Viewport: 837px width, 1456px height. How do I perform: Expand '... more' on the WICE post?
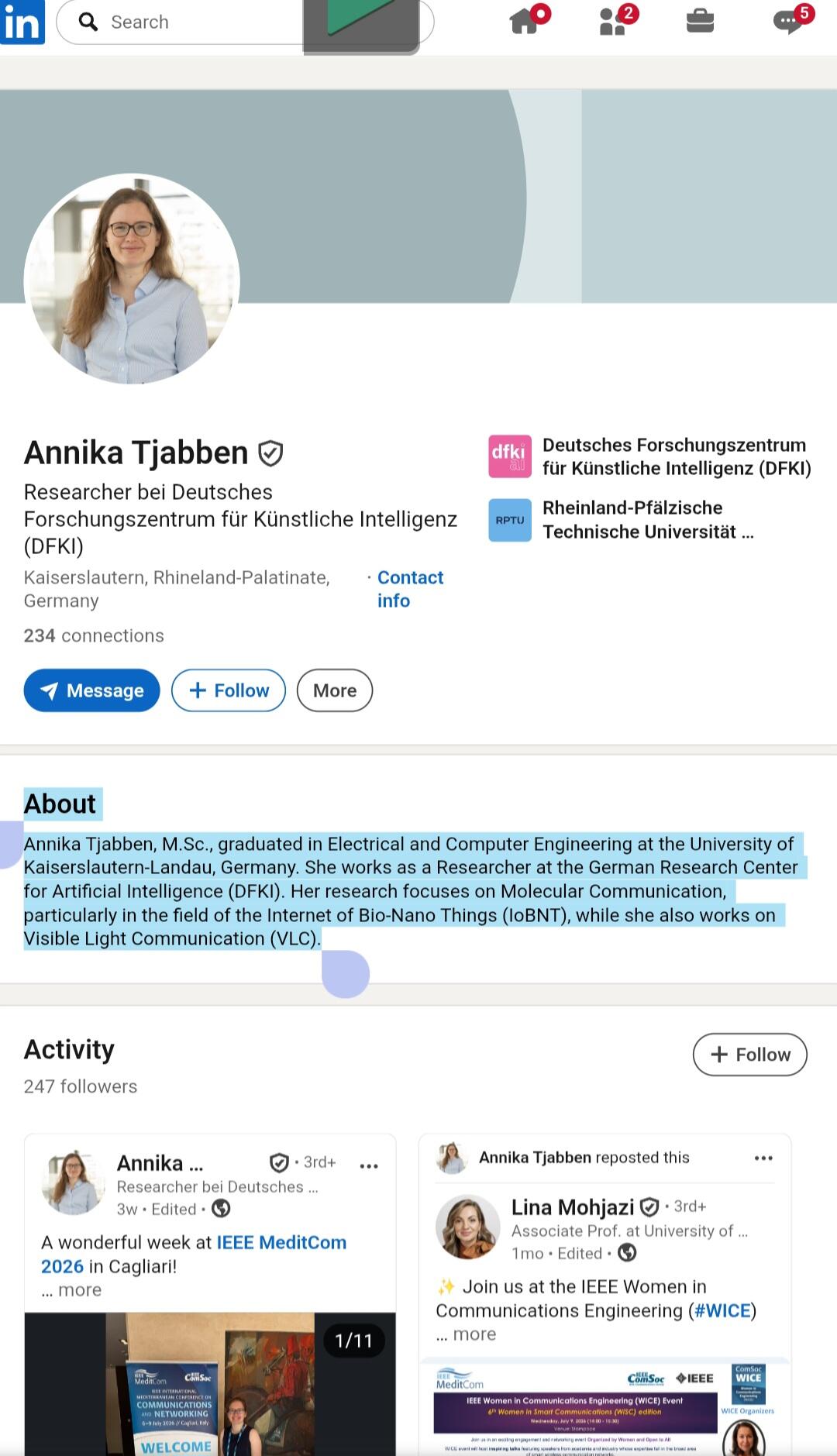point(467,1334)
